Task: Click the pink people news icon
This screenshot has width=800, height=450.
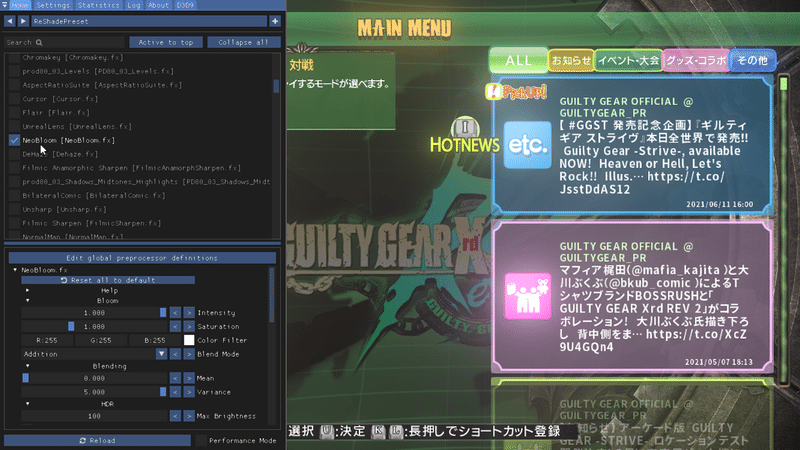Action: (528, 296)
